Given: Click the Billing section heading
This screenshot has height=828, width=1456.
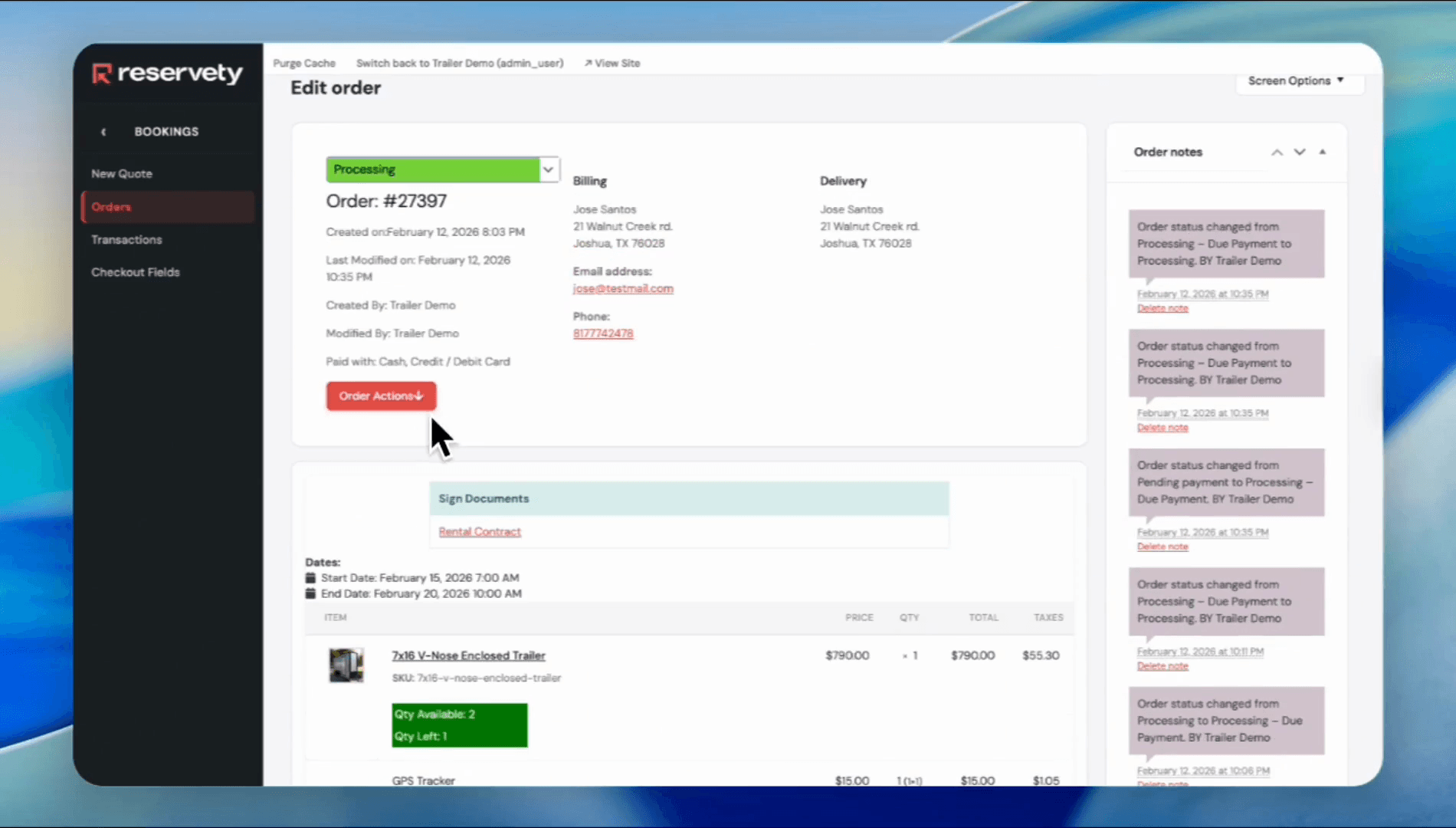Looking at the screenshot, I should tap(590, 182).
